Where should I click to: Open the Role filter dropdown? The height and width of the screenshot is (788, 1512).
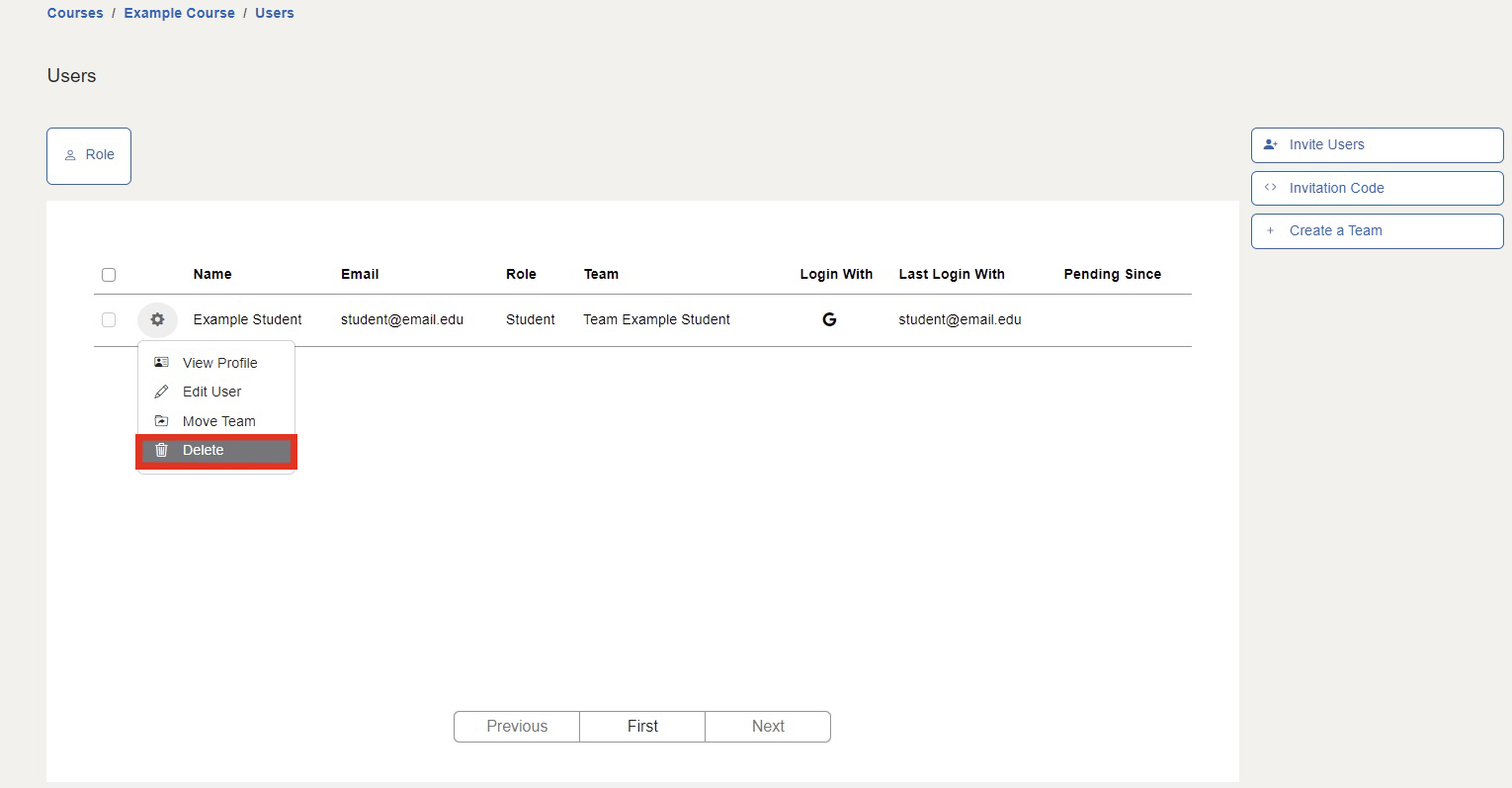pyautogui.click(x=89, y=156)
